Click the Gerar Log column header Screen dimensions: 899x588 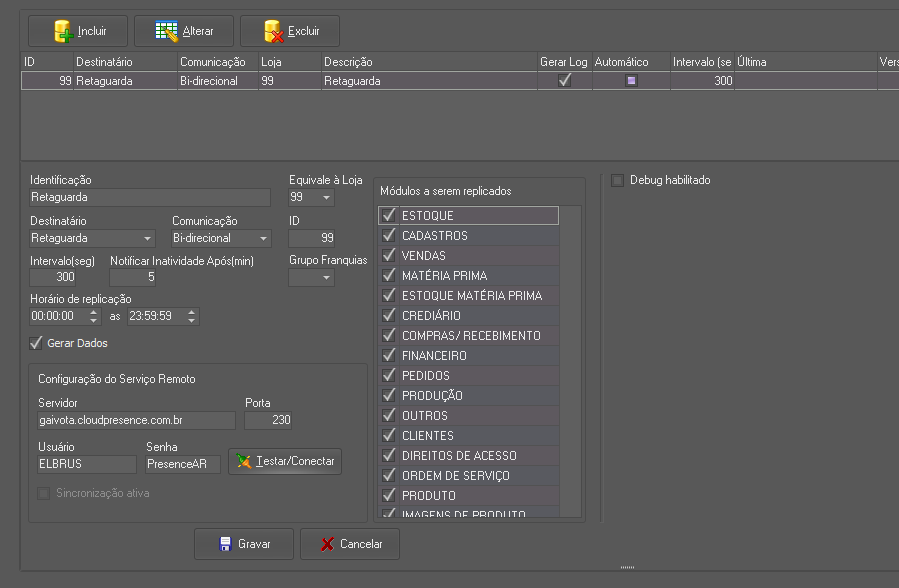click(x=565, y=62)
